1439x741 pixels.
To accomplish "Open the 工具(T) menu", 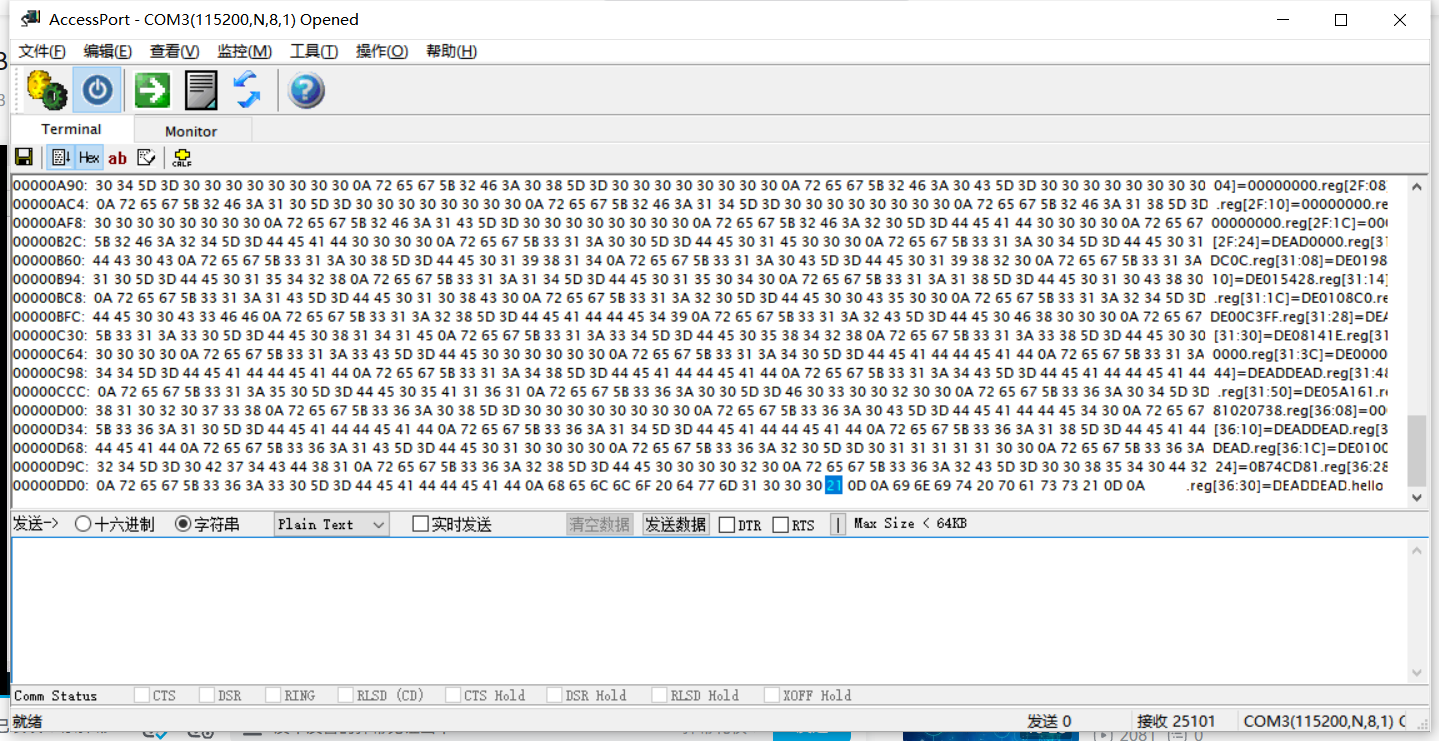I will click(313, 51).
